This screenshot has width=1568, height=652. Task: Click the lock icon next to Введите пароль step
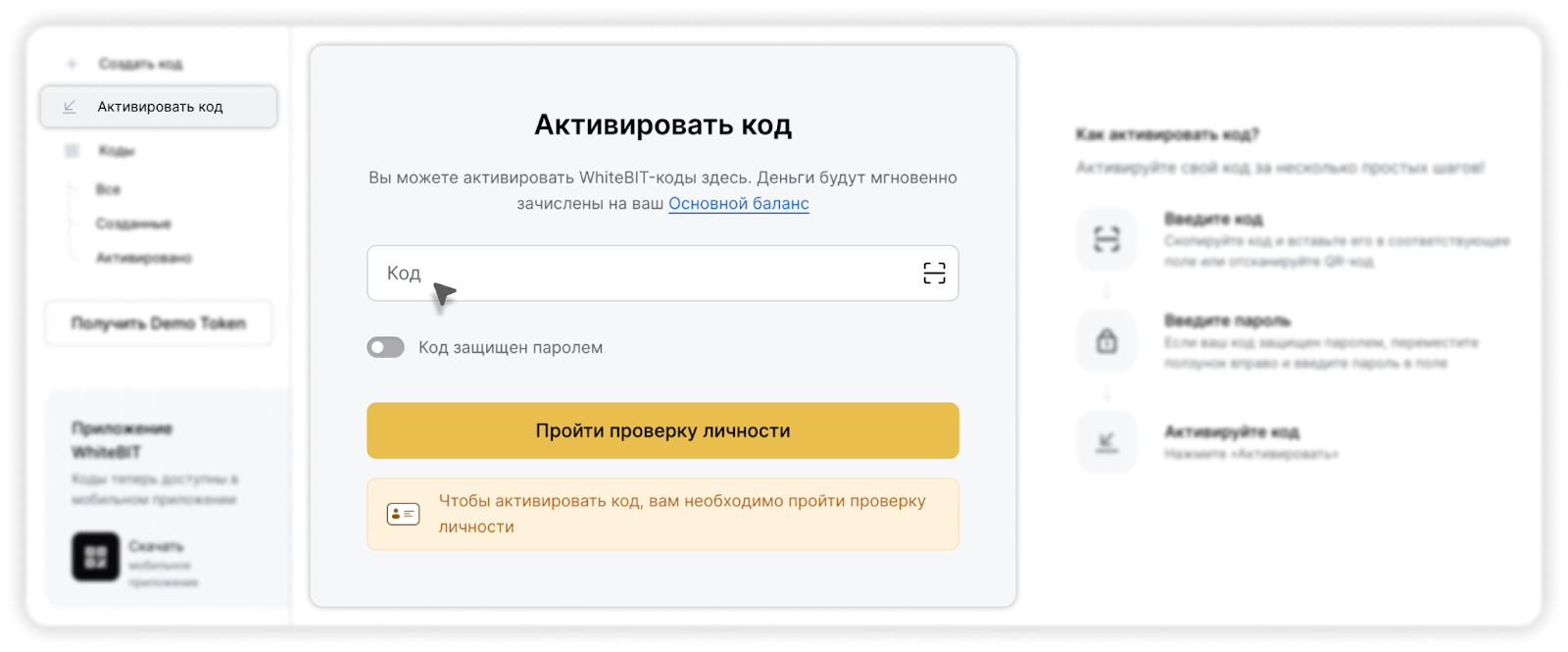1106,341
